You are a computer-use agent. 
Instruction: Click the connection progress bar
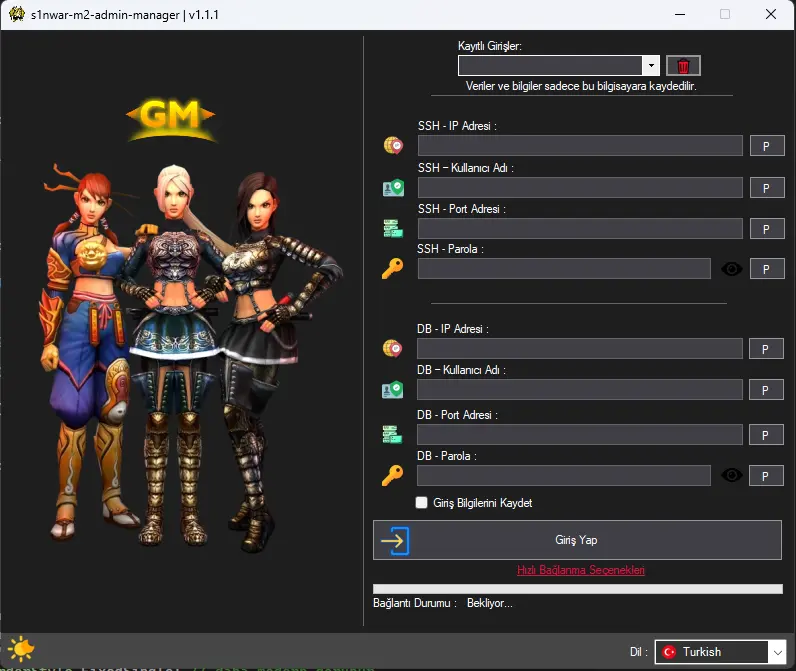[x=577, y=589]
